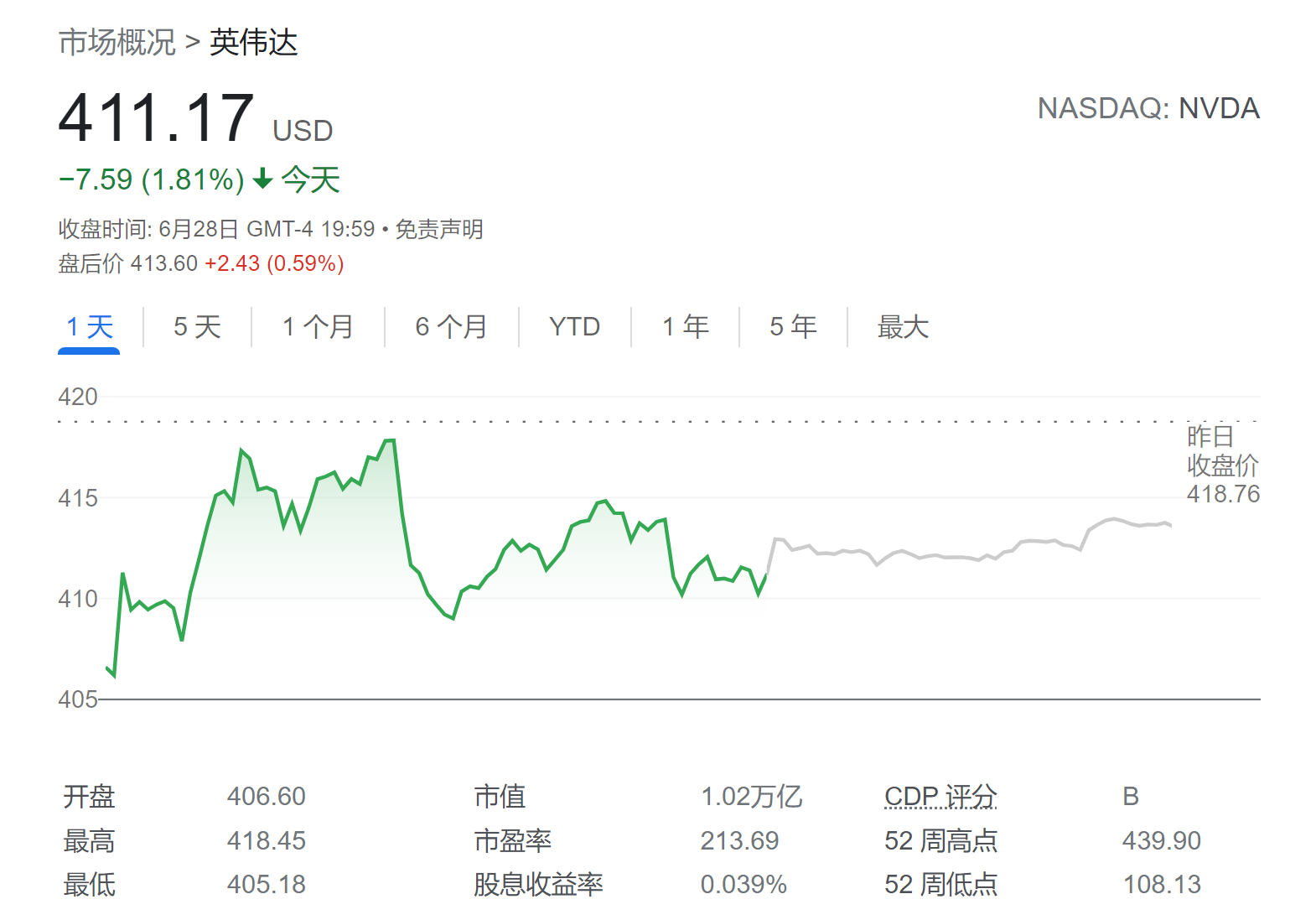
Task: Switch to the 5 天 tab
Action: [197, 327]
